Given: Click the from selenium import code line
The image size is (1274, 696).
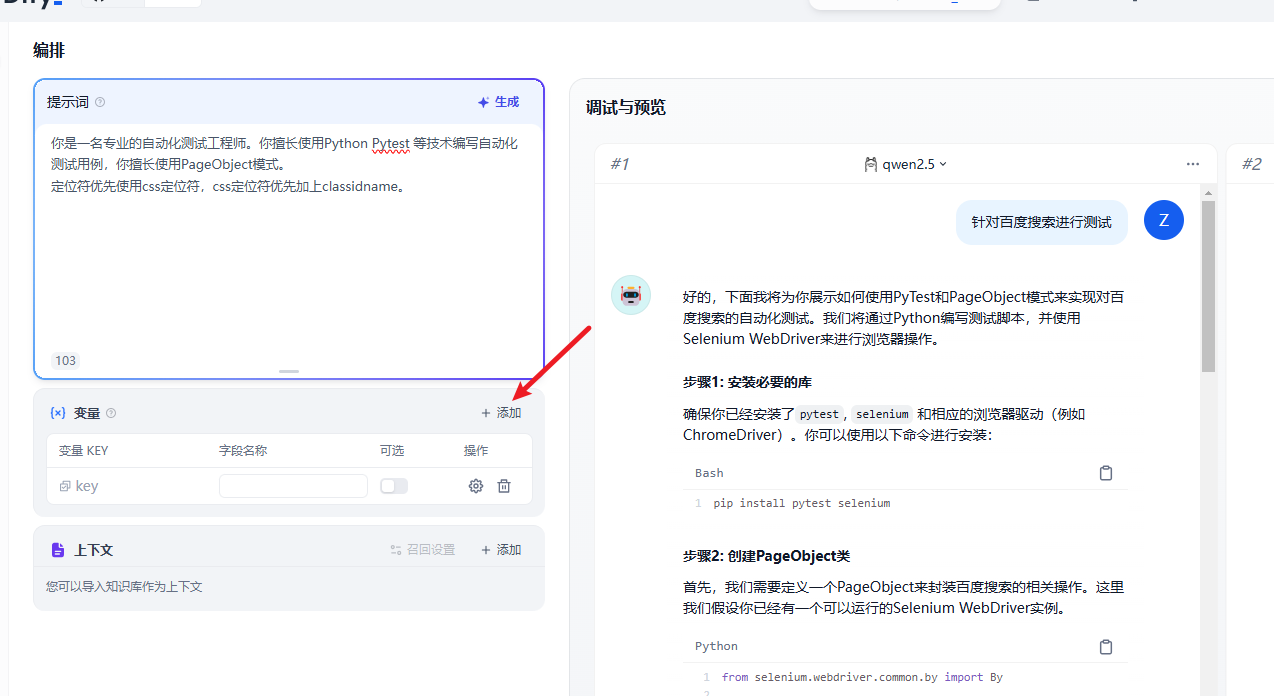Looking at the screenshot, I should pos(862,677).
